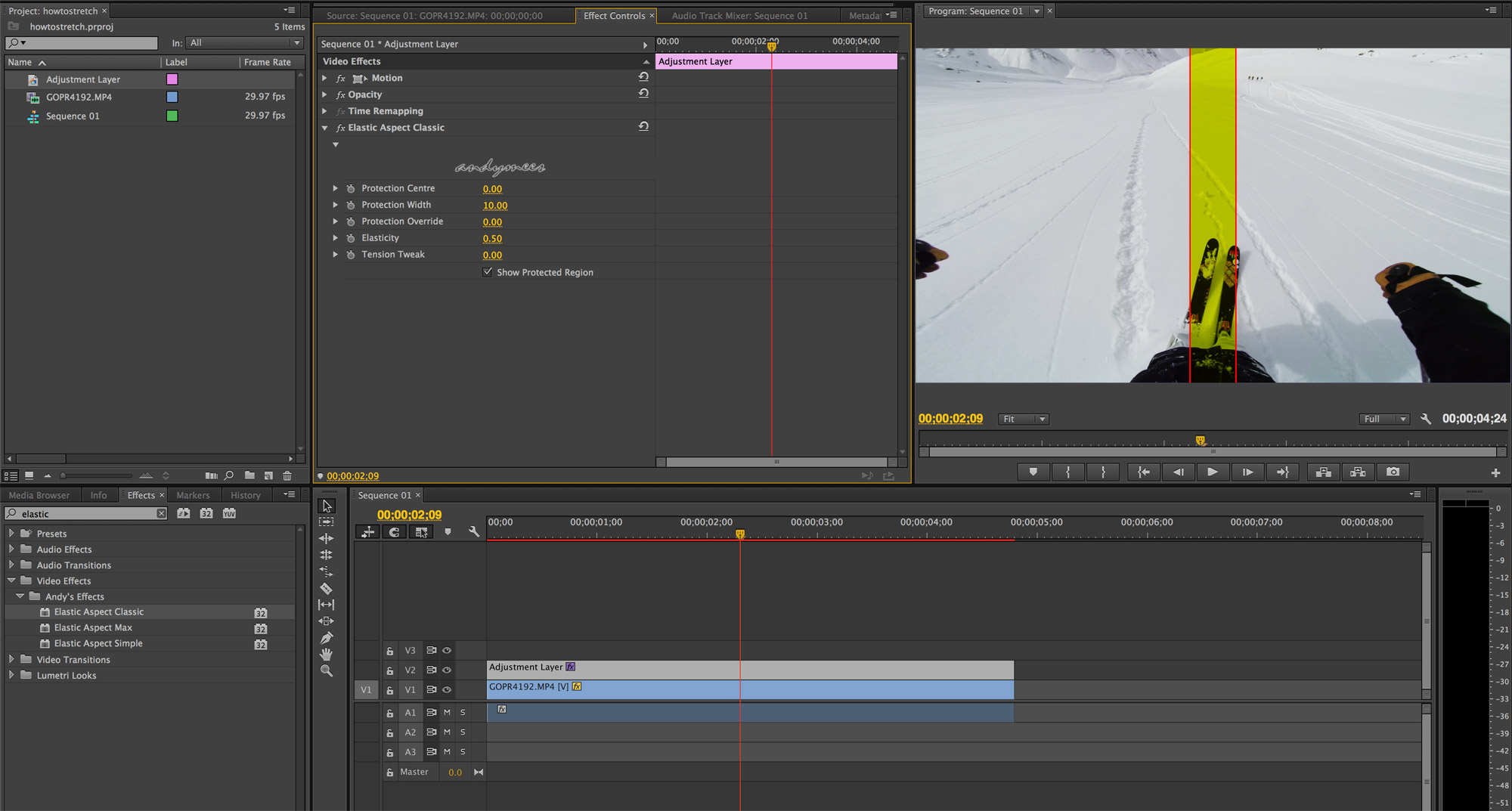Select the Track Select tool
Viewport: 1512px width, 811px height.
[x=327, y=522]
